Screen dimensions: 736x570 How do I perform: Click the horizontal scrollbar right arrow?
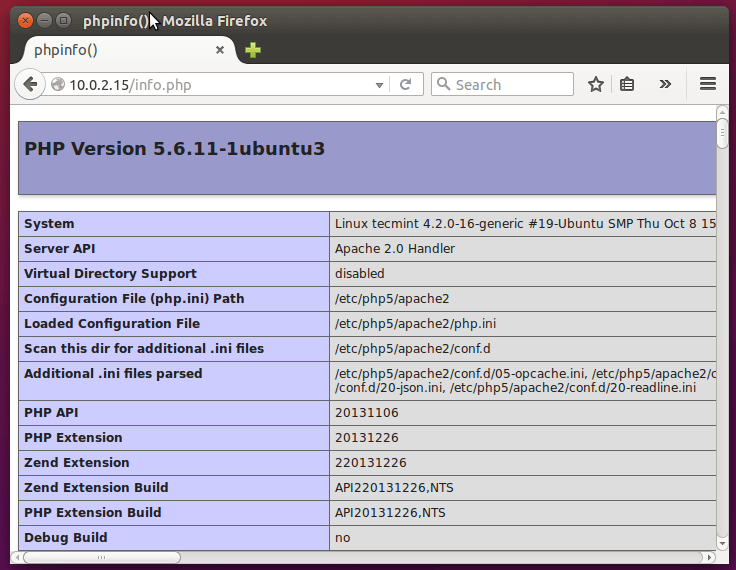click(x=710, y=557)
